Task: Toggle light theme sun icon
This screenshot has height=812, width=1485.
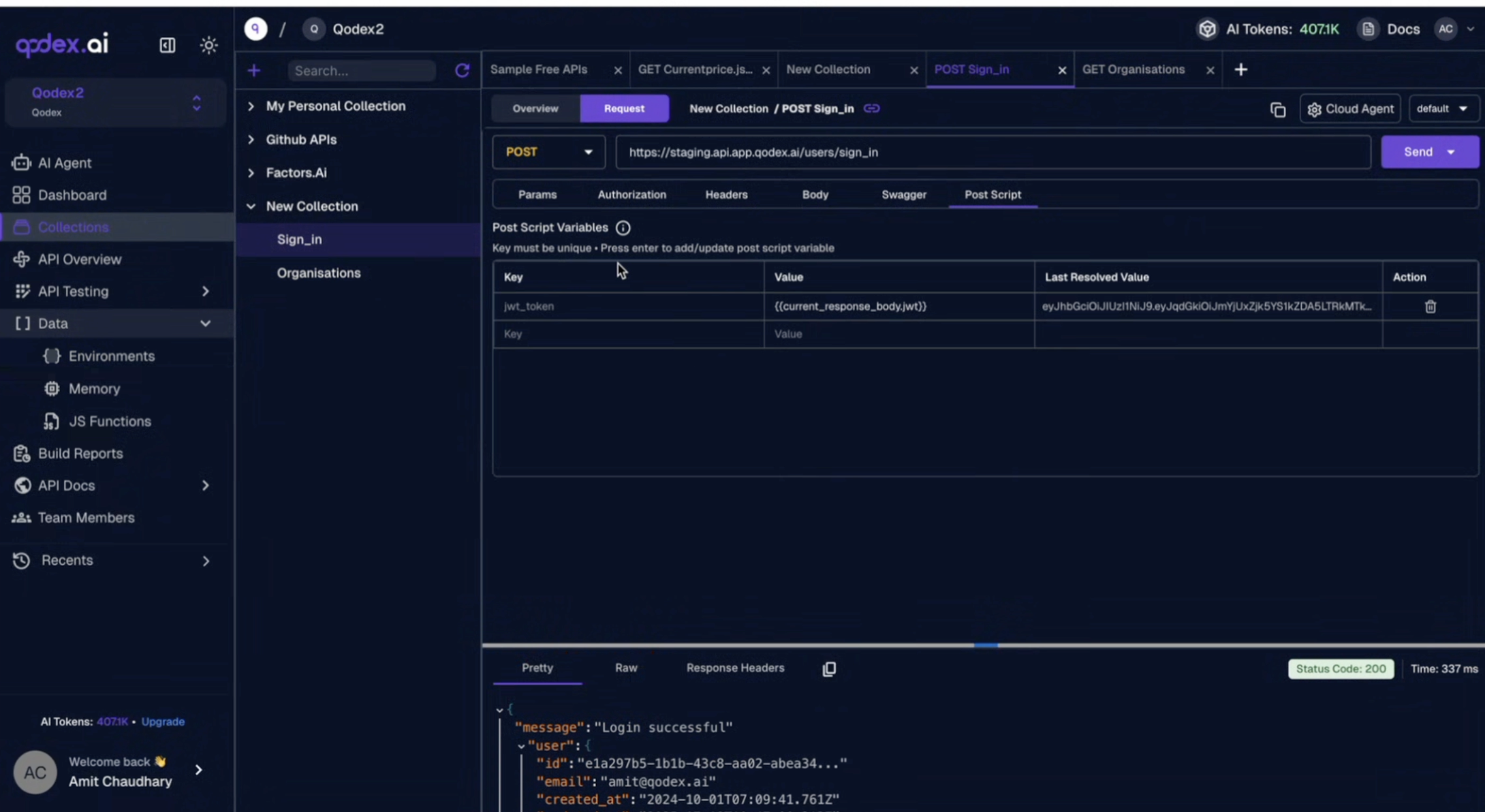Action: 208,45
